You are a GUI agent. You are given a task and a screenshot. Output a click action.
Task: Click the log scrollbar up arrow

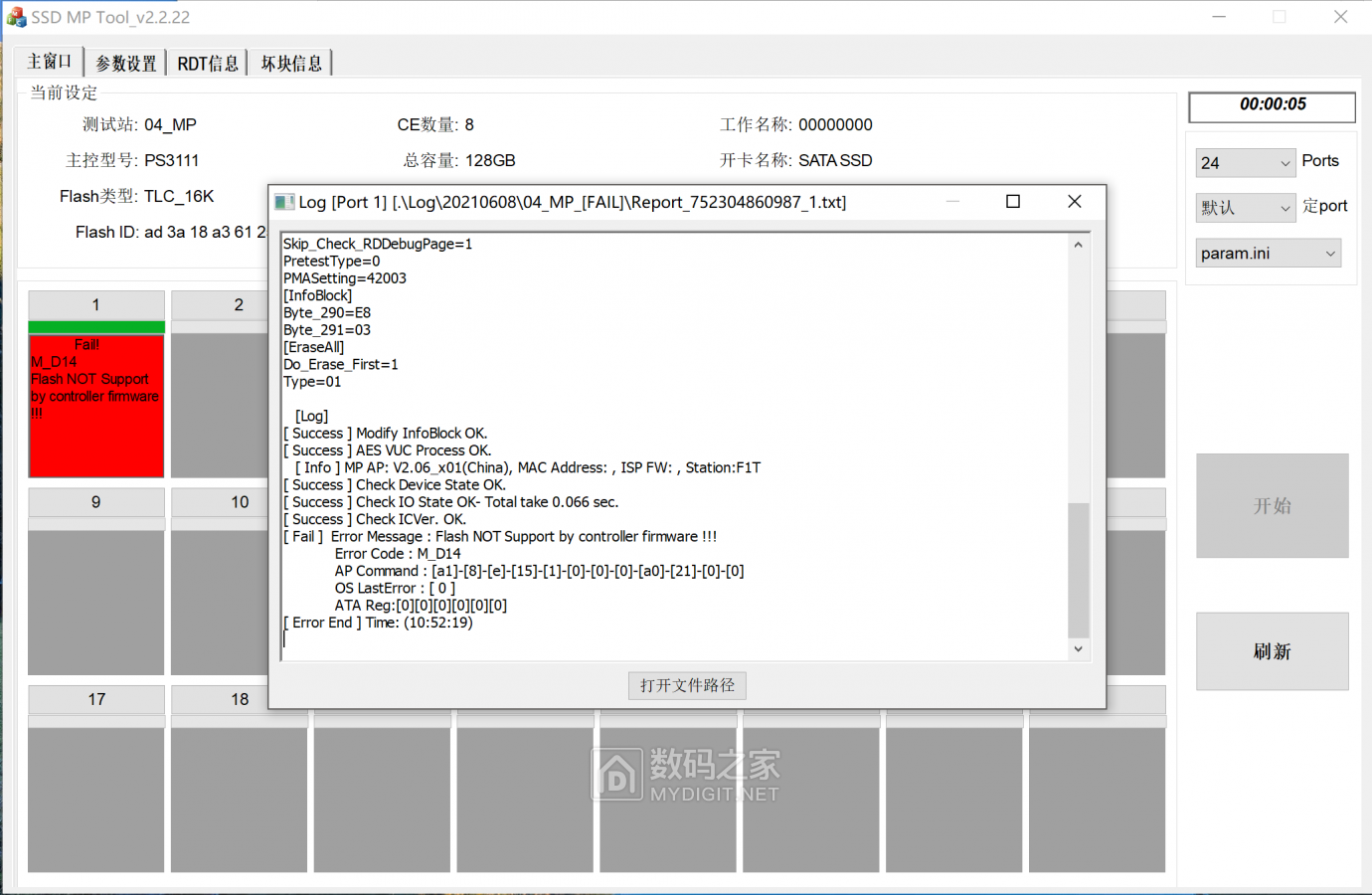(1078, 245)
